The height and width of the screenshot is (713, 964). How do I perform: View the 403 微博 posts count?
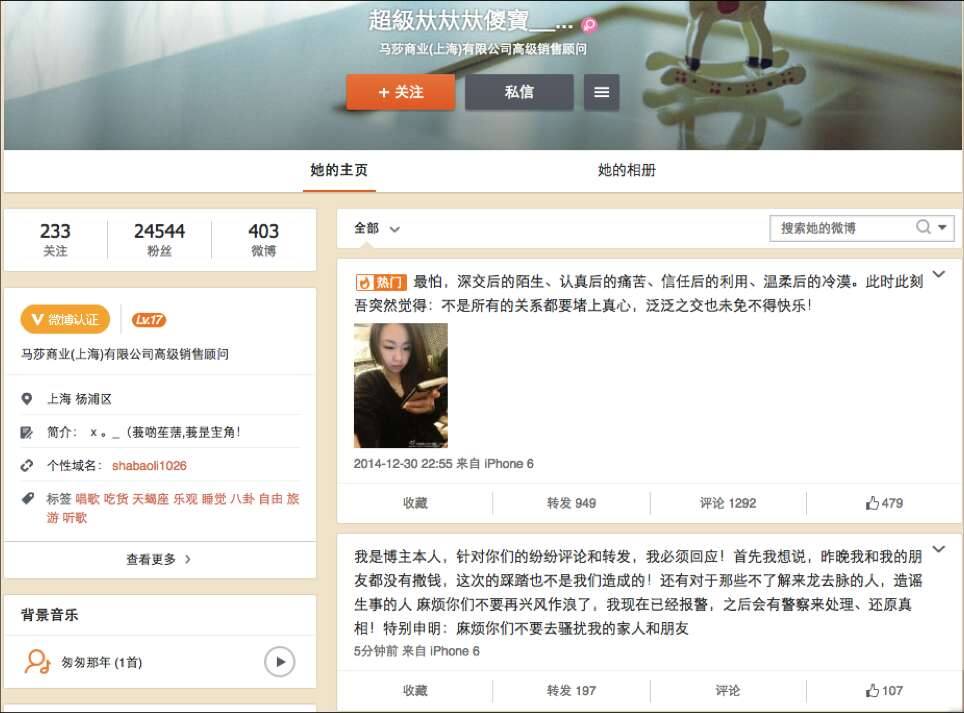pos(264,239)
